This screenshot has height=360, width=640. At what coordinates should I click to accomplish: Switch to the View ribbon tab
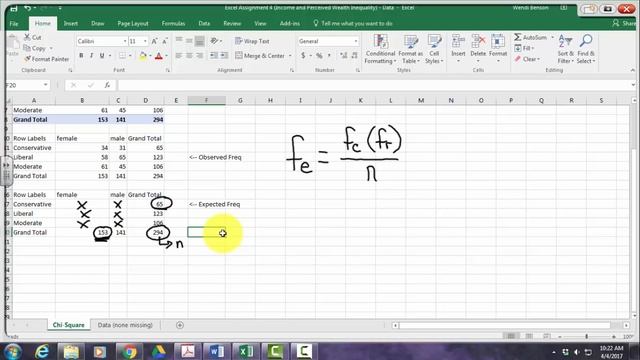coord(260,24)
